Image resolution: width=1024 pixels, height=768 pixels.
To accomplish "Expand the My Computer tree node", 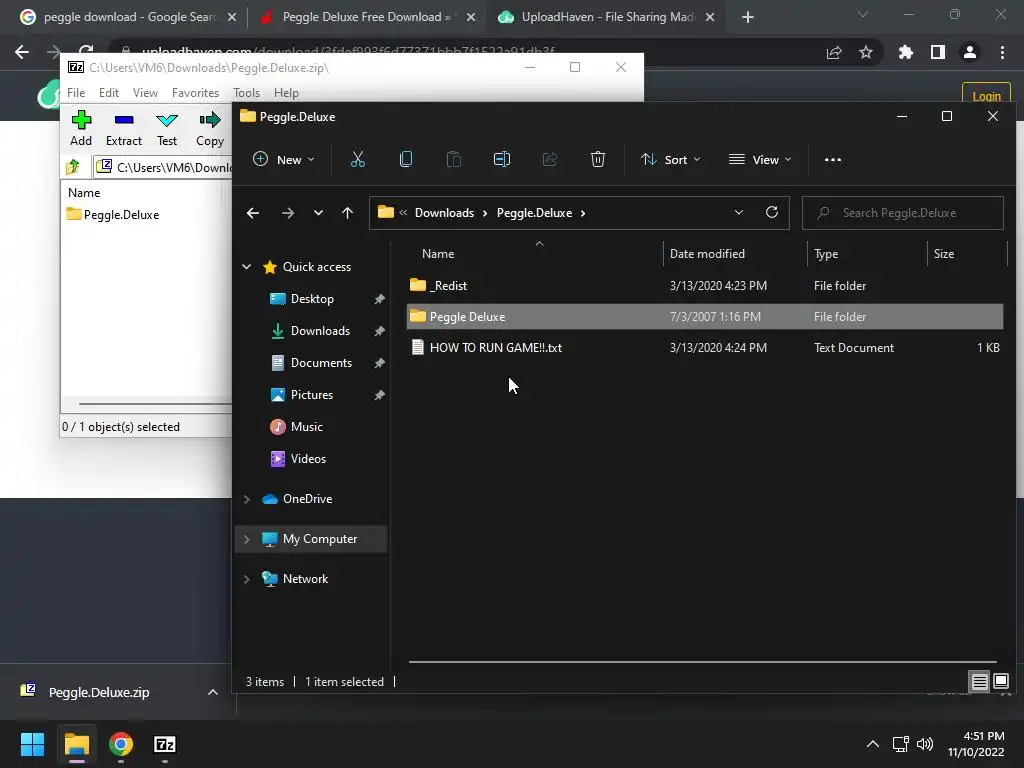I will [x=247, y=539].
